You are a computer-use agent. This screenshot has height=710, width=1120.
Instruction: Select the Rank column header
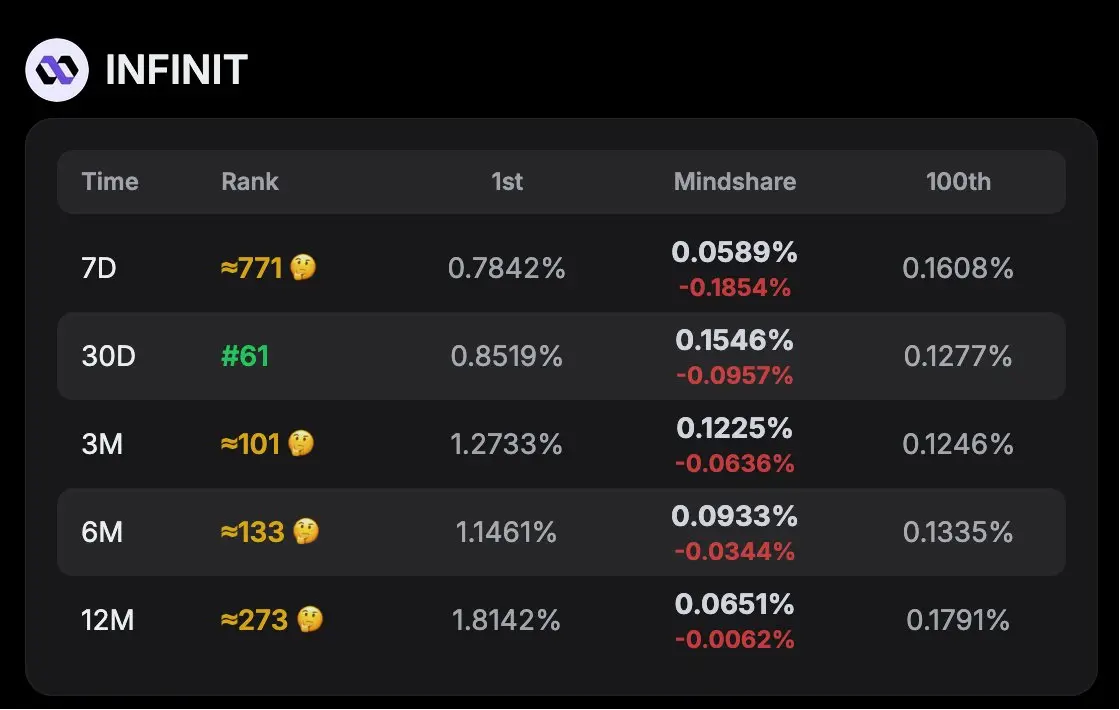[x=250, y=181]
